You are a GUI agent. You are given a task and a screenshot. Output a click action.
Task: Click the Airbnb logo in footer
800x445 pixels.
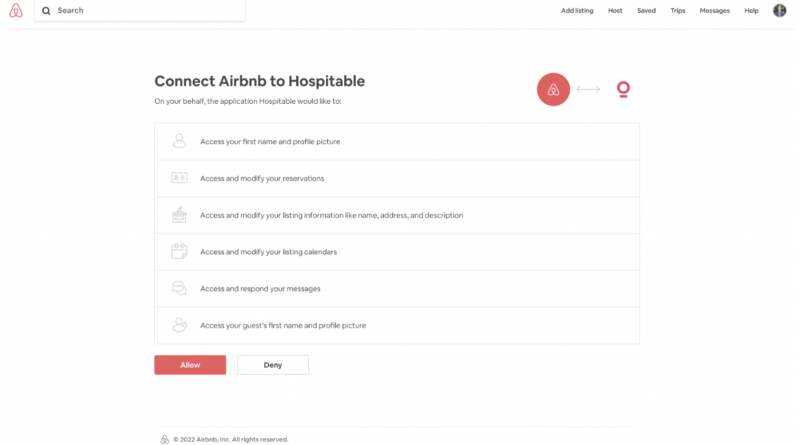(165, 439)
